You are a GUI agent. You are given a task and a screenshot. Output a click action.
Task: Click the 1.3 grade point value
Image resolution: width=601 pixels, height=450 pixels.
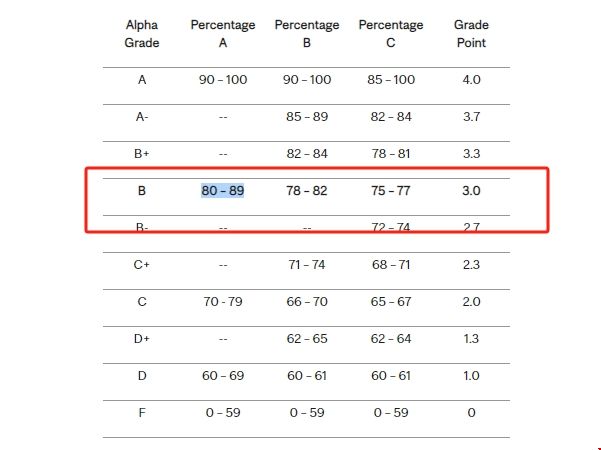(x=471, y=339)
